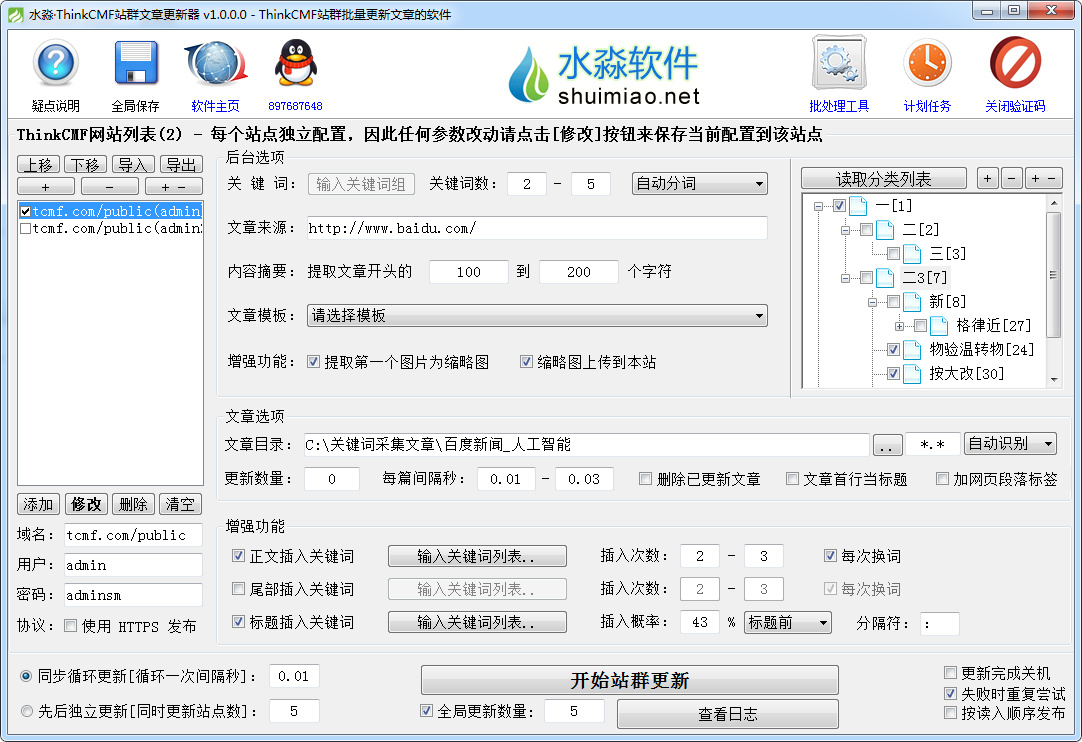Screen dimensions: 1082x742
Task: Open the 请选择模板 template dropdown
Action: click(537, 315)
